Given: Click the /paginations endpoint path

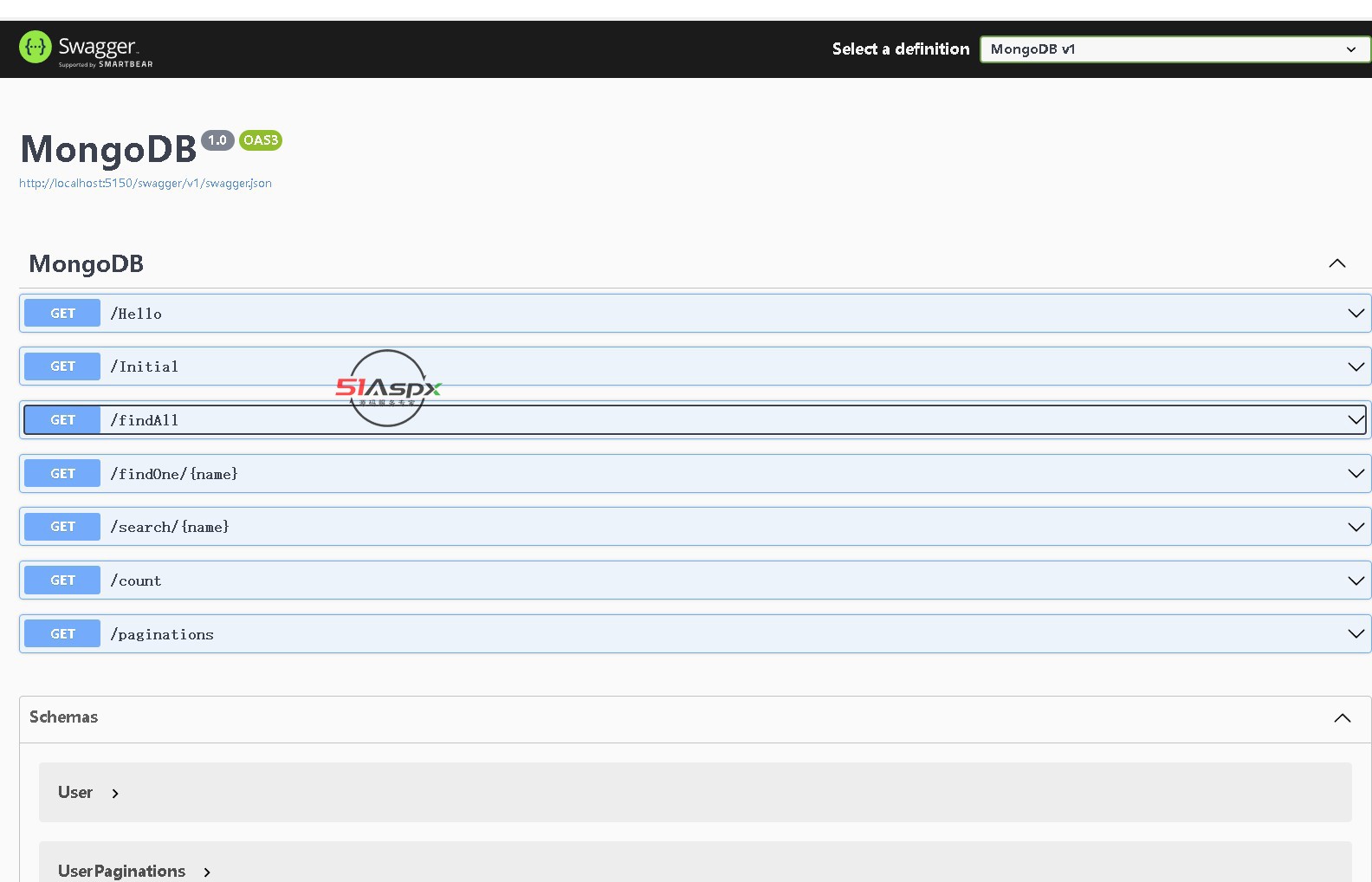Looking at the screenshot, I should tap(162, 634).
